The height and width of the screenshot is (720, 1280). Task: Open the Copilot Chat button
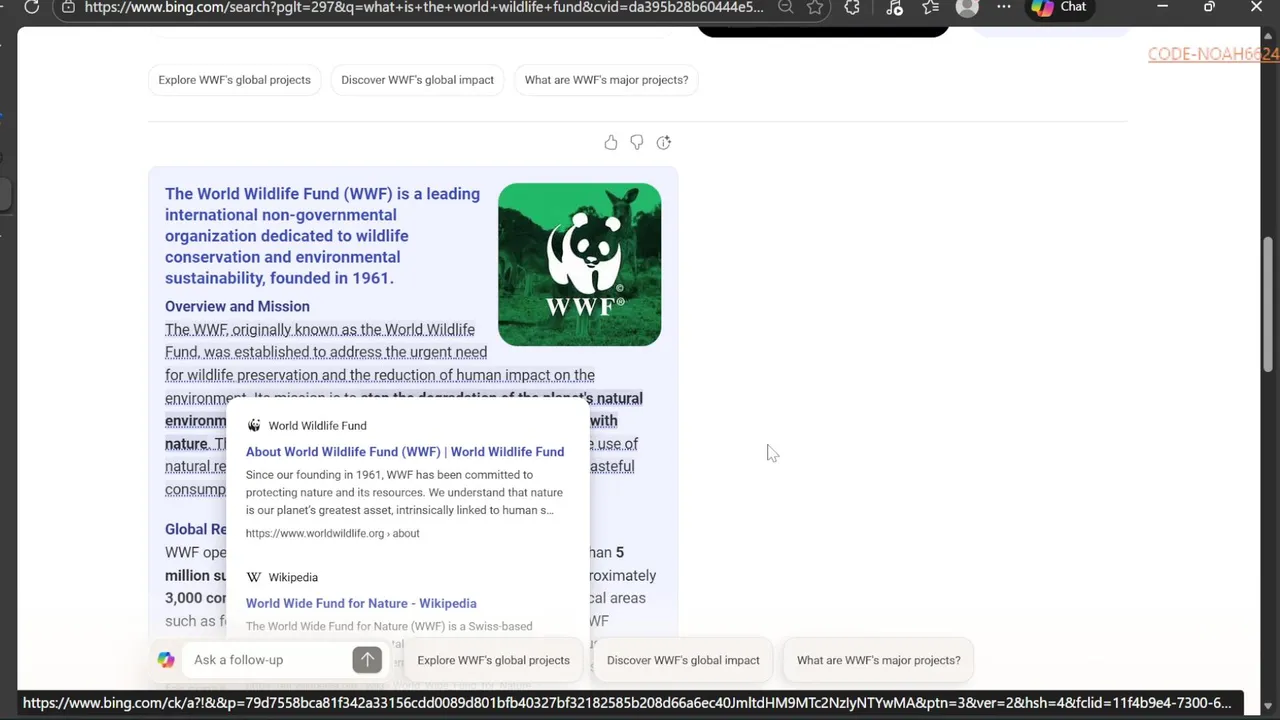1061,7
